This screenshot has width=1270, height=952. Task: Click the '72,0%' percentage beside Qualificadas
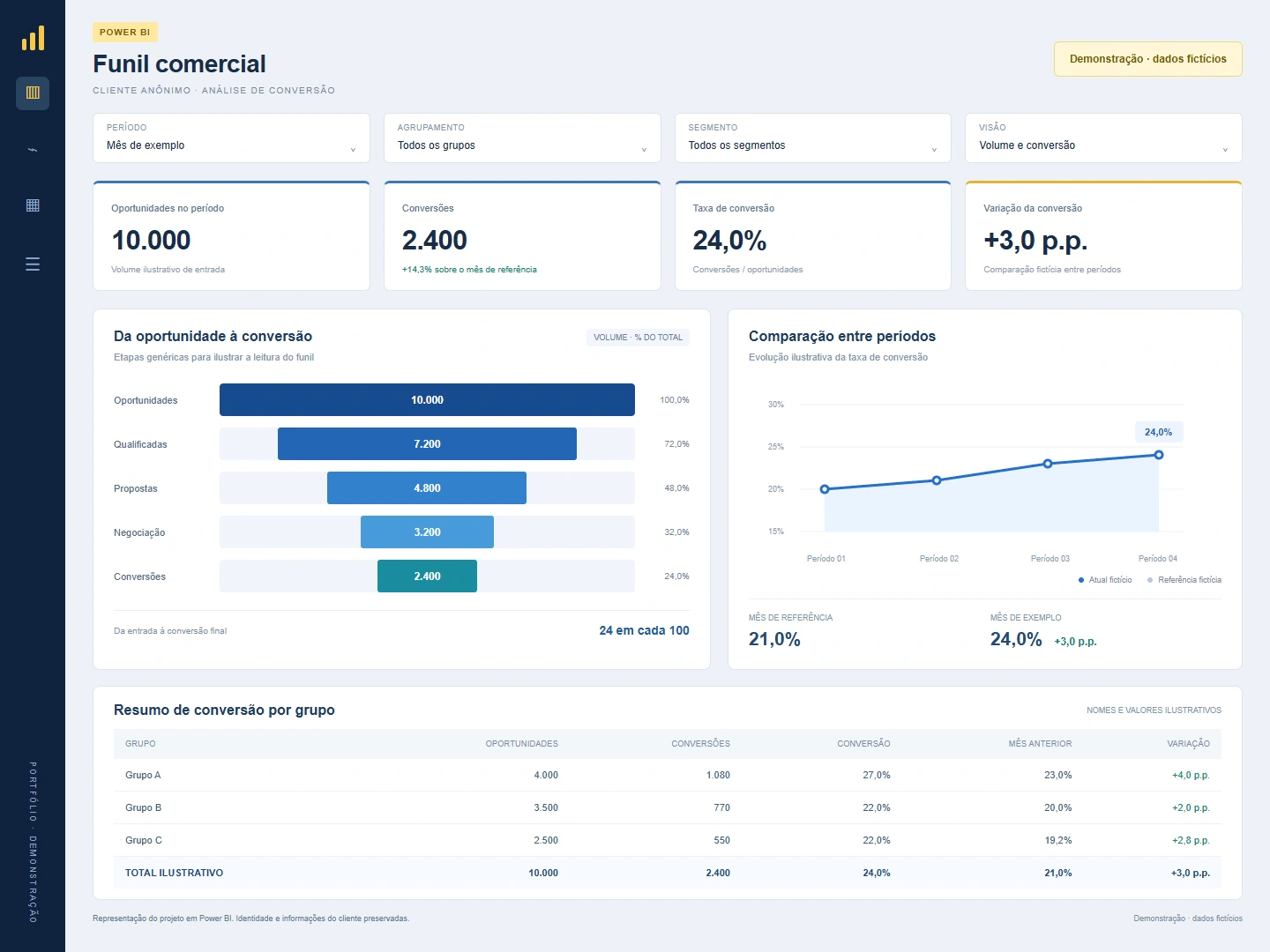[x=676, y=444]
